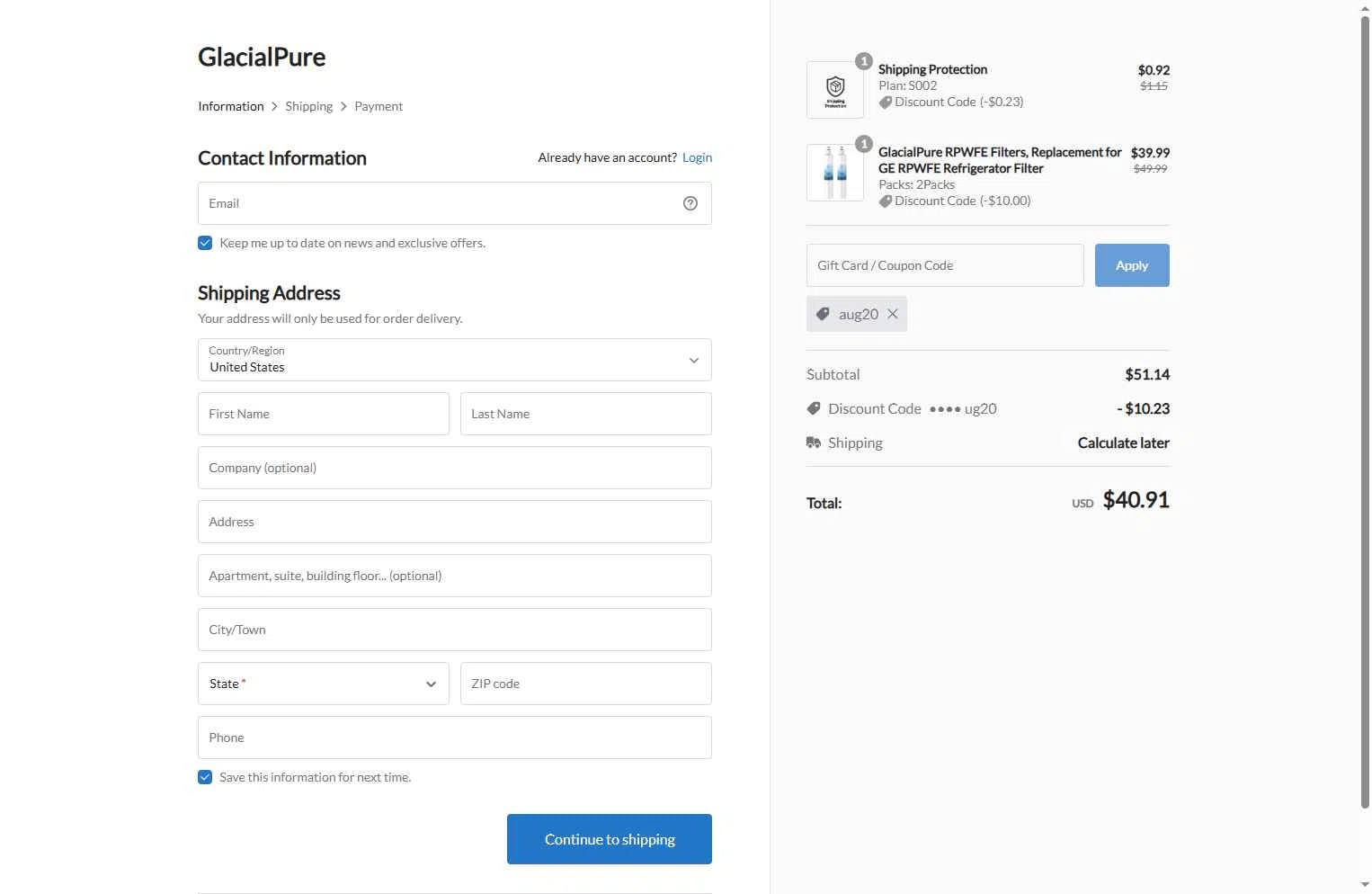Toggle Save this information for next time
1372x894 pixels.
pos(205,777)
